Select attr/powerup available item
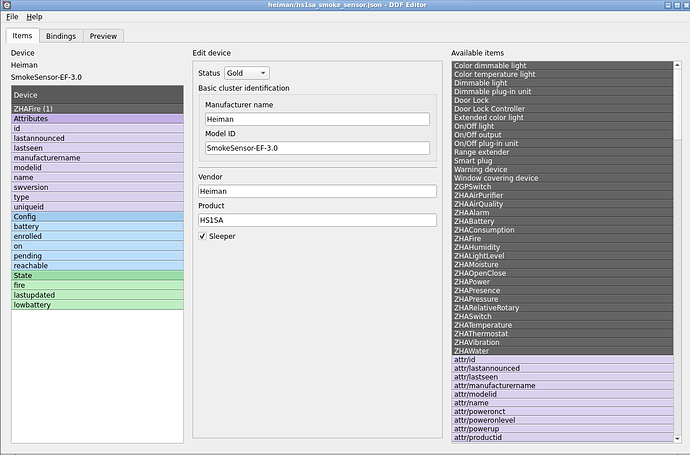Screen dimensions: 690x455 [562, 429]
